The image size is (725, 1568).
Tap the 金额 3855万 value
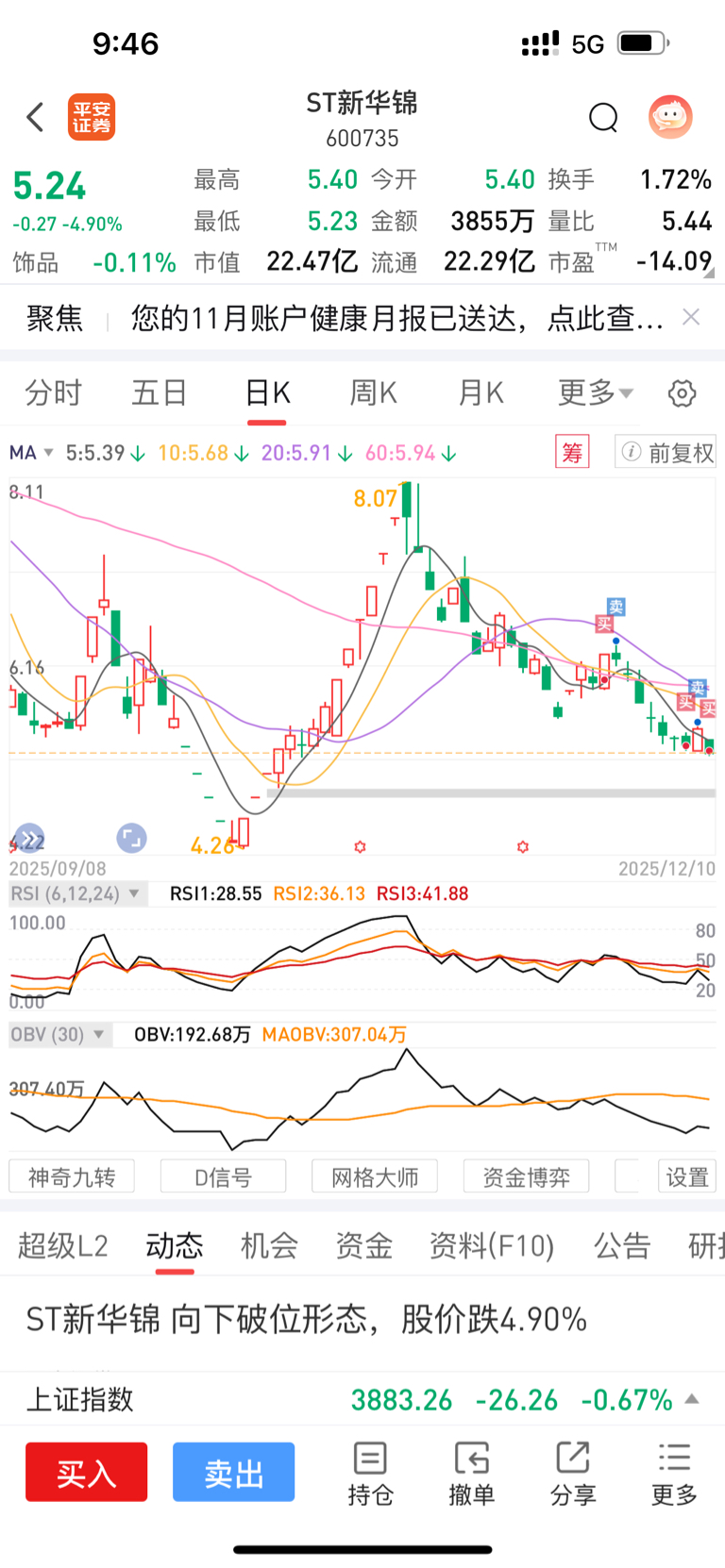click(x=493, y=221)
